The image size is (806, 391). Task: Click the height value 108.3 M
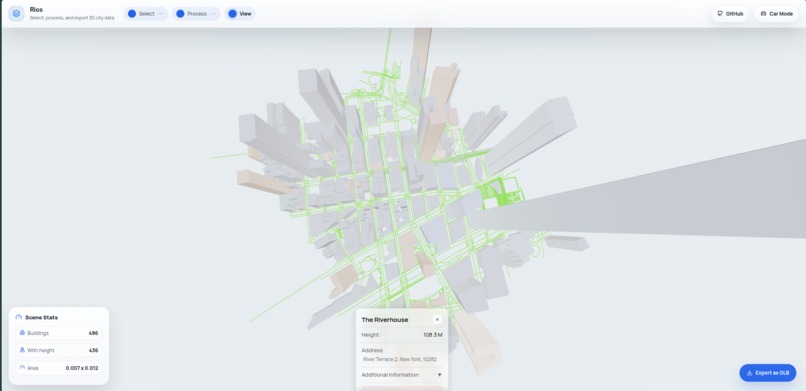coord(433,335)
